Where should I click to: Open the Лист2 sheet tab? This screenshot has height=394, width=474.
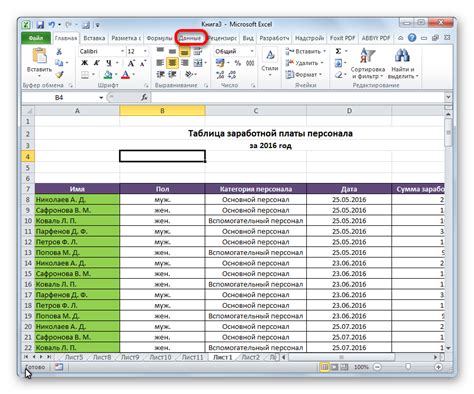250,357
